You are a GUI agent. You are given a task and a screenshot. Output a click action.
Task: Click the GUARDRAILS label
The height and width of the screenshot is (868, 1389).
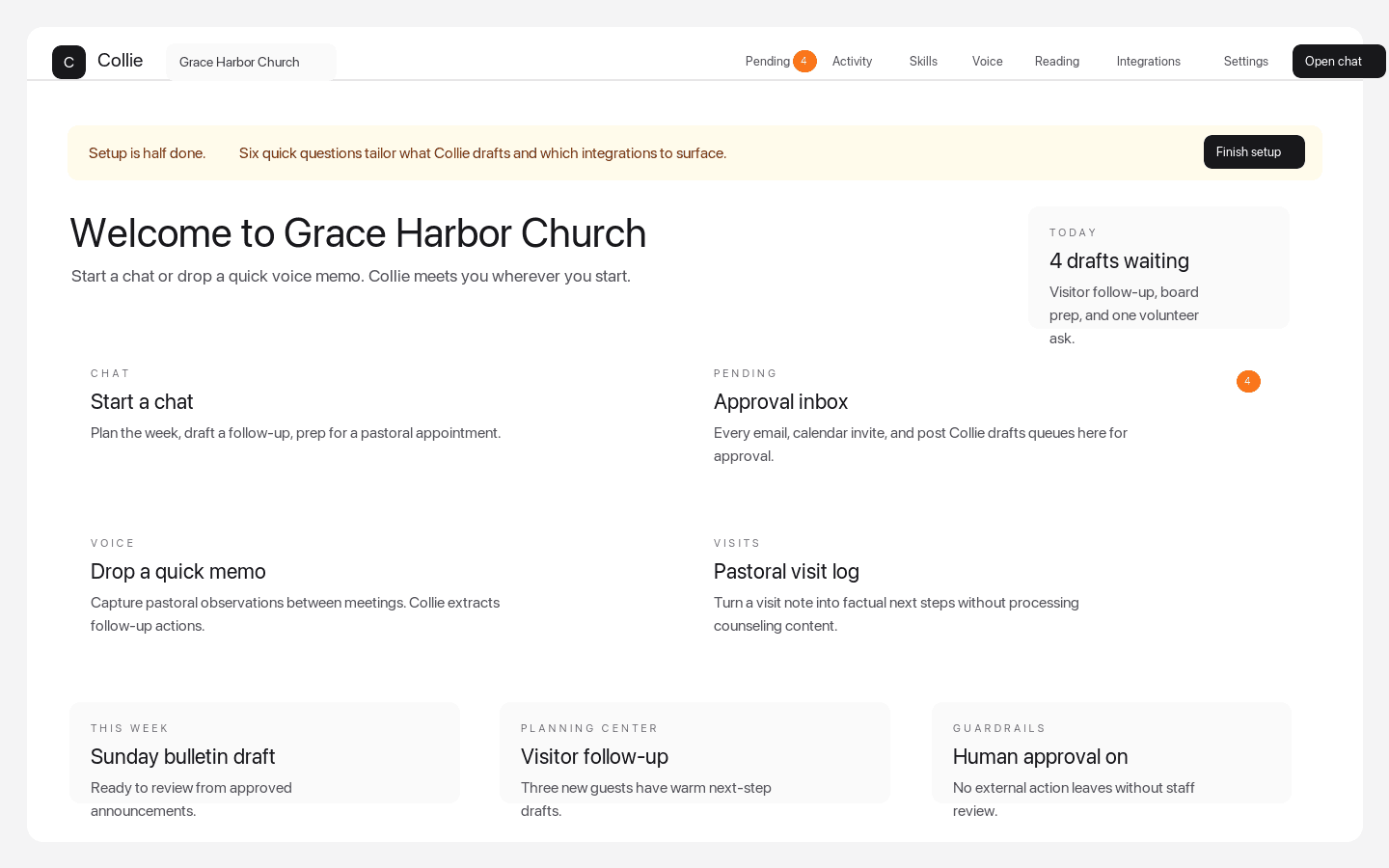[x=999, y=729]
